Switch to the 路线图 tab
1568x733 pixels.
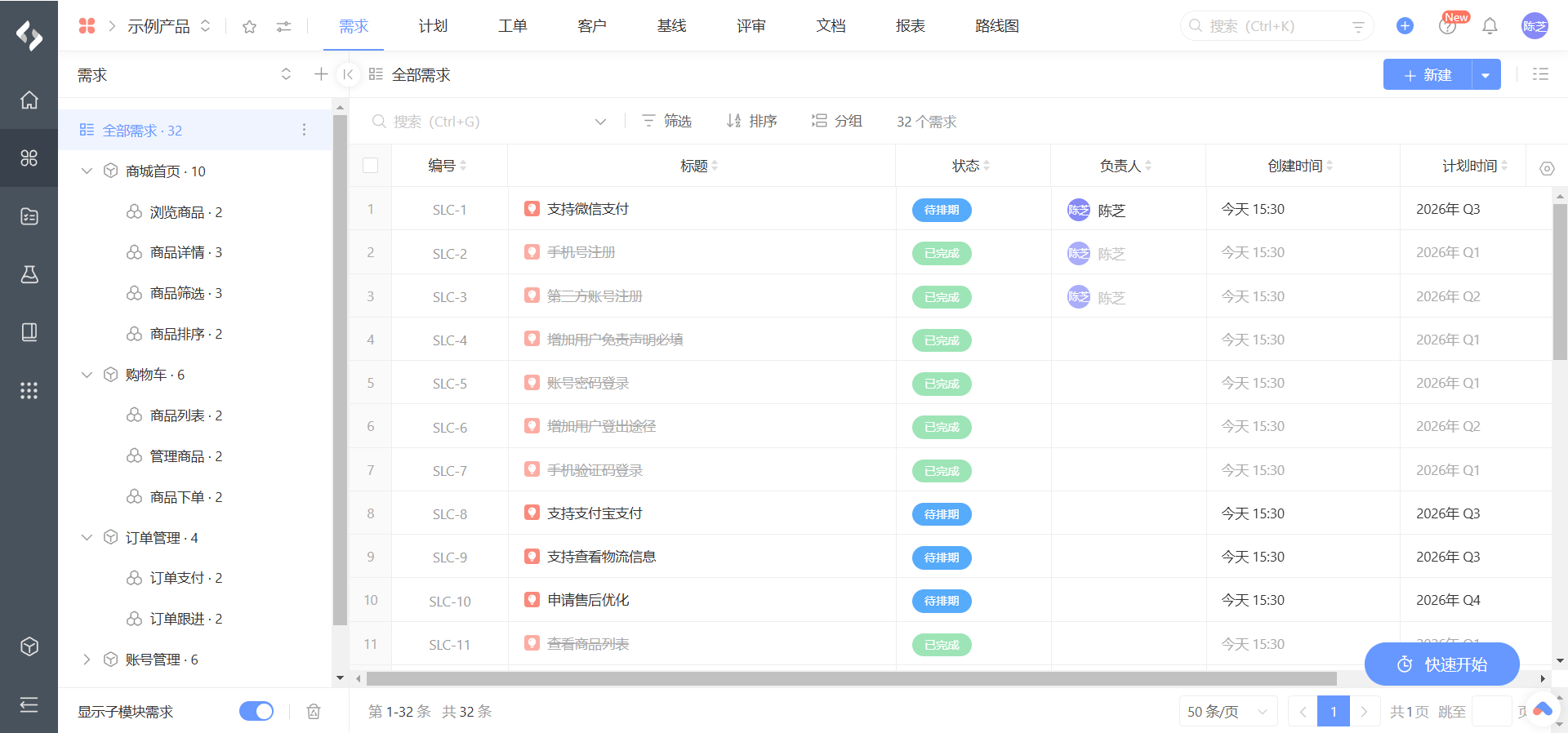pyautogui.click(x=997, y=26)
